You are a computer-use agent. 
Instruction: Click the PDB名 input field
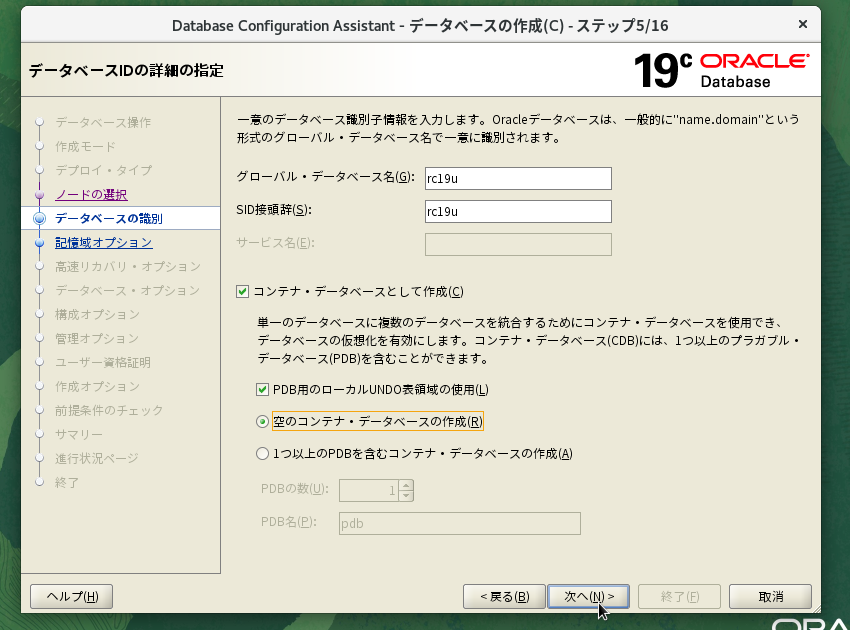click(460, 523)
